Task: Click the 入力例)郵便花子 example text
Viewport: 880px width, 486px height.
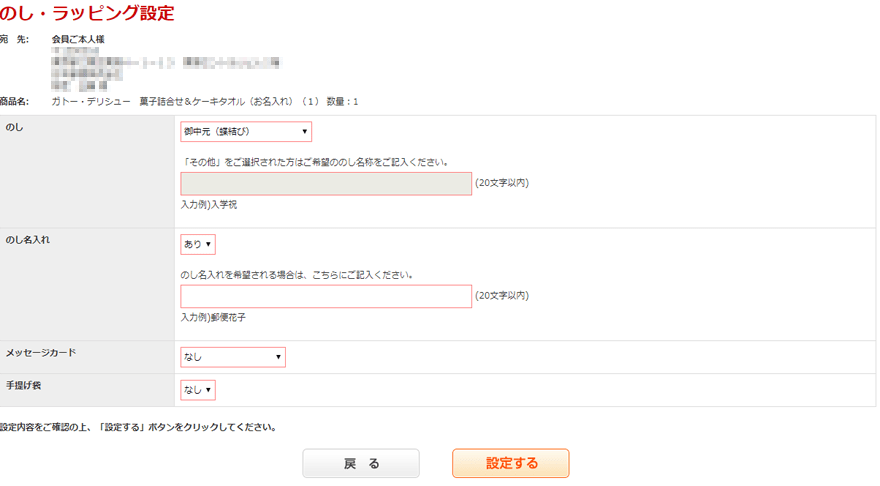Action: [x=213, y=317]
